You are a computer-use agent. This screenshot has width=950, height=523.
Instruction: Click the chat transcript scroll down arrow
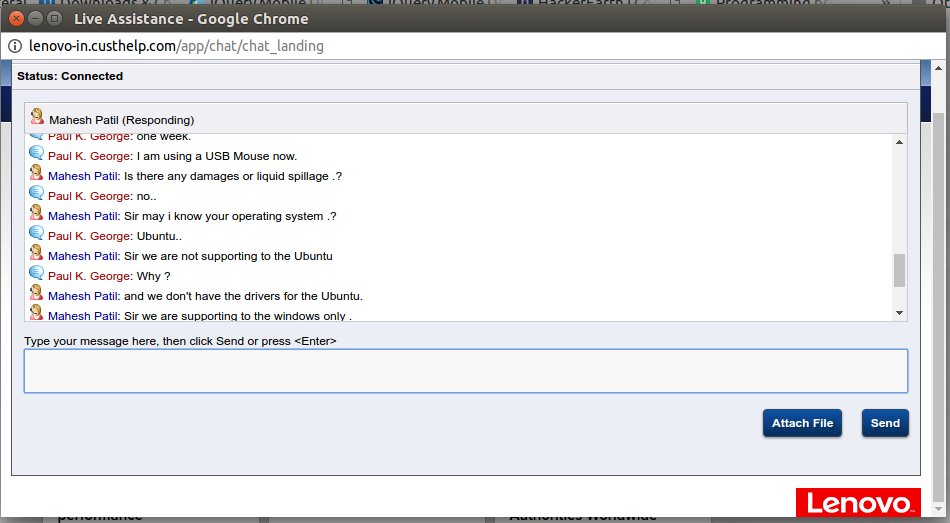(899, 313)
